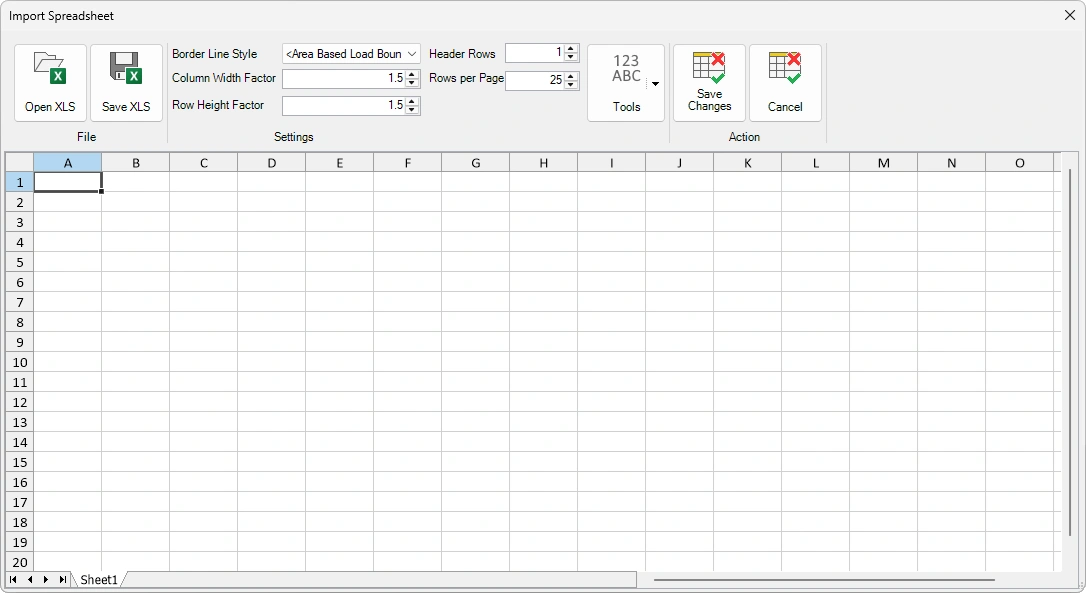Open the Border Line Style dropdown
The width and height of the screenshot is (1086, 593).
pyautogui.click(x=351, y=53)
